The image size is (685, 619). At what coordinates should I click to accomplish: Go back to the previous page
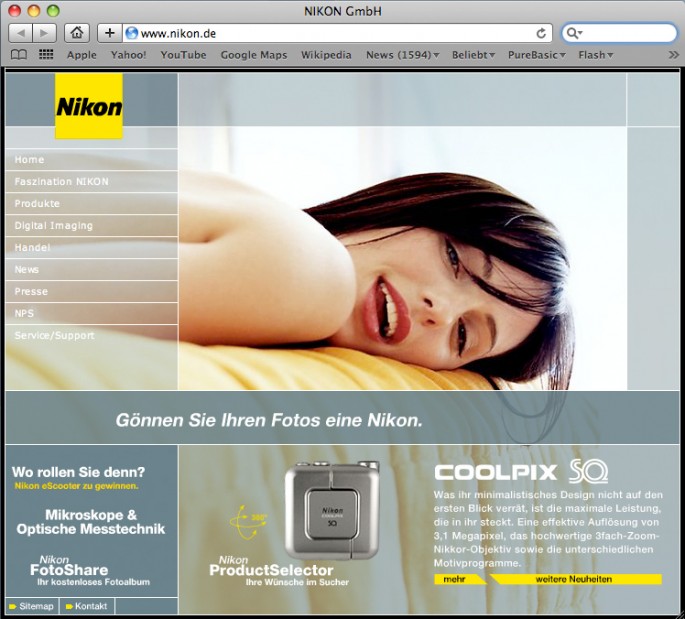point(21,33)
